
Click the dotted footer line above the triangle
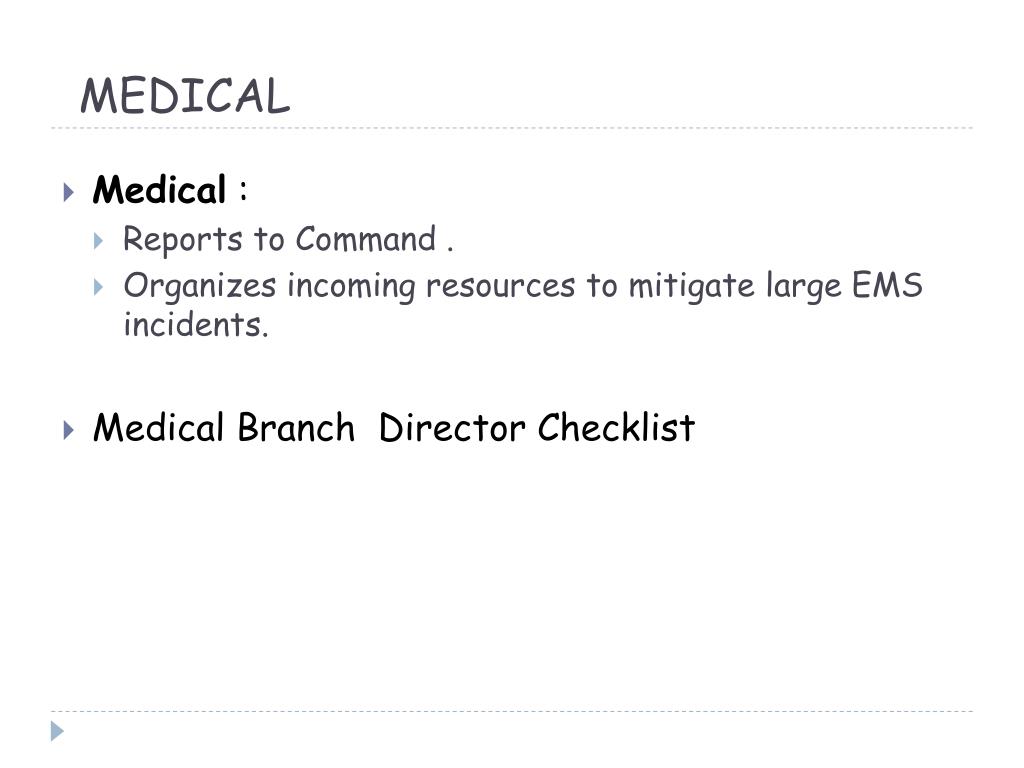(512, 711)
